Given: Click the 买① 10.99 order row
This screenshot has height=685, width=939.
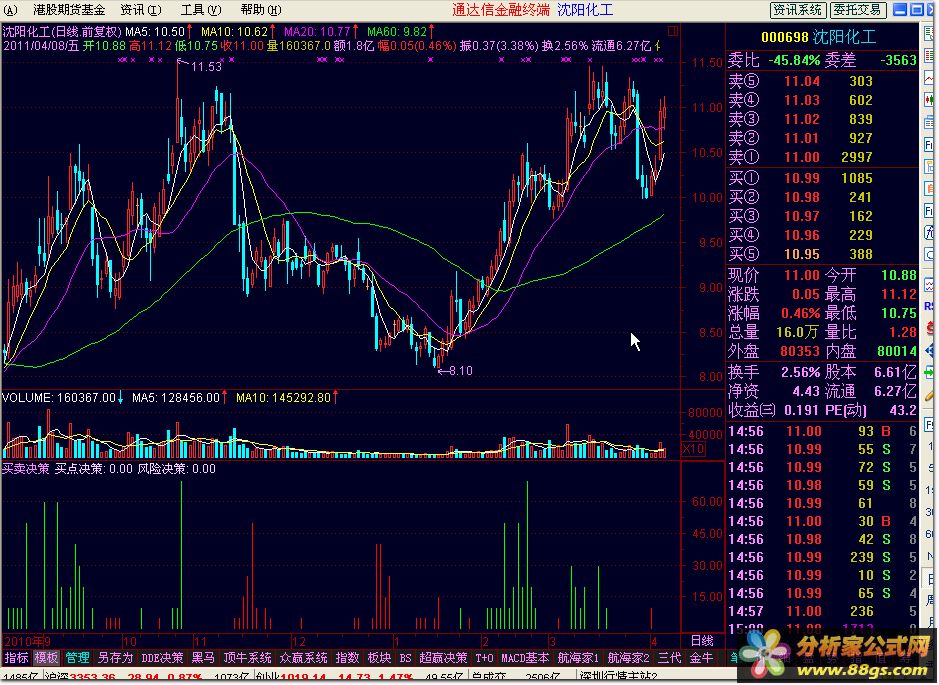Looking at the screenshot, I should [822, 178].
